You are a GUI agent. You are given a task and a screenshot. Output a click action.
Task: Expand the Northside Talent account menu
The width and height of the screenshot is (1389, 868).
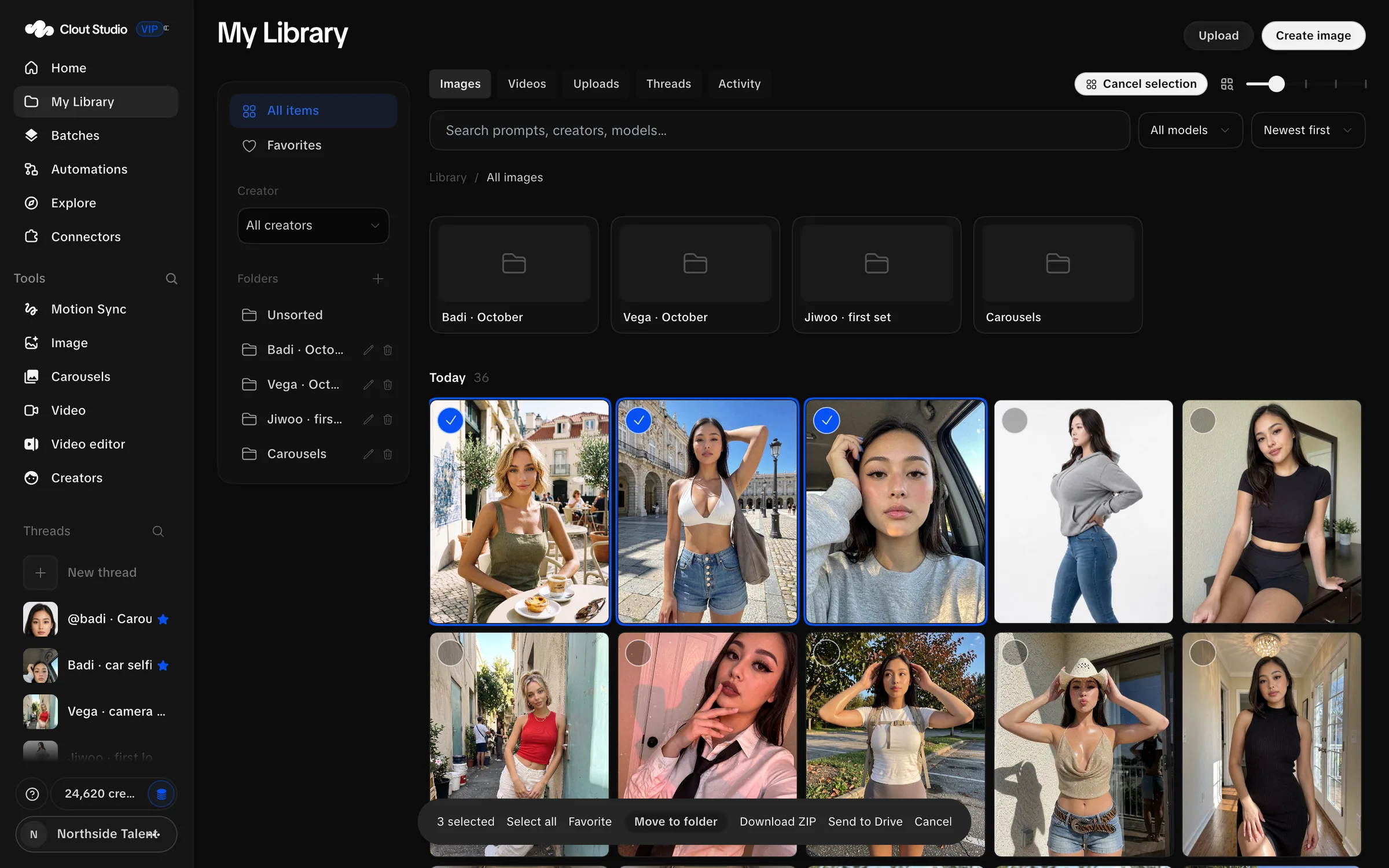[x=96, y=834]
